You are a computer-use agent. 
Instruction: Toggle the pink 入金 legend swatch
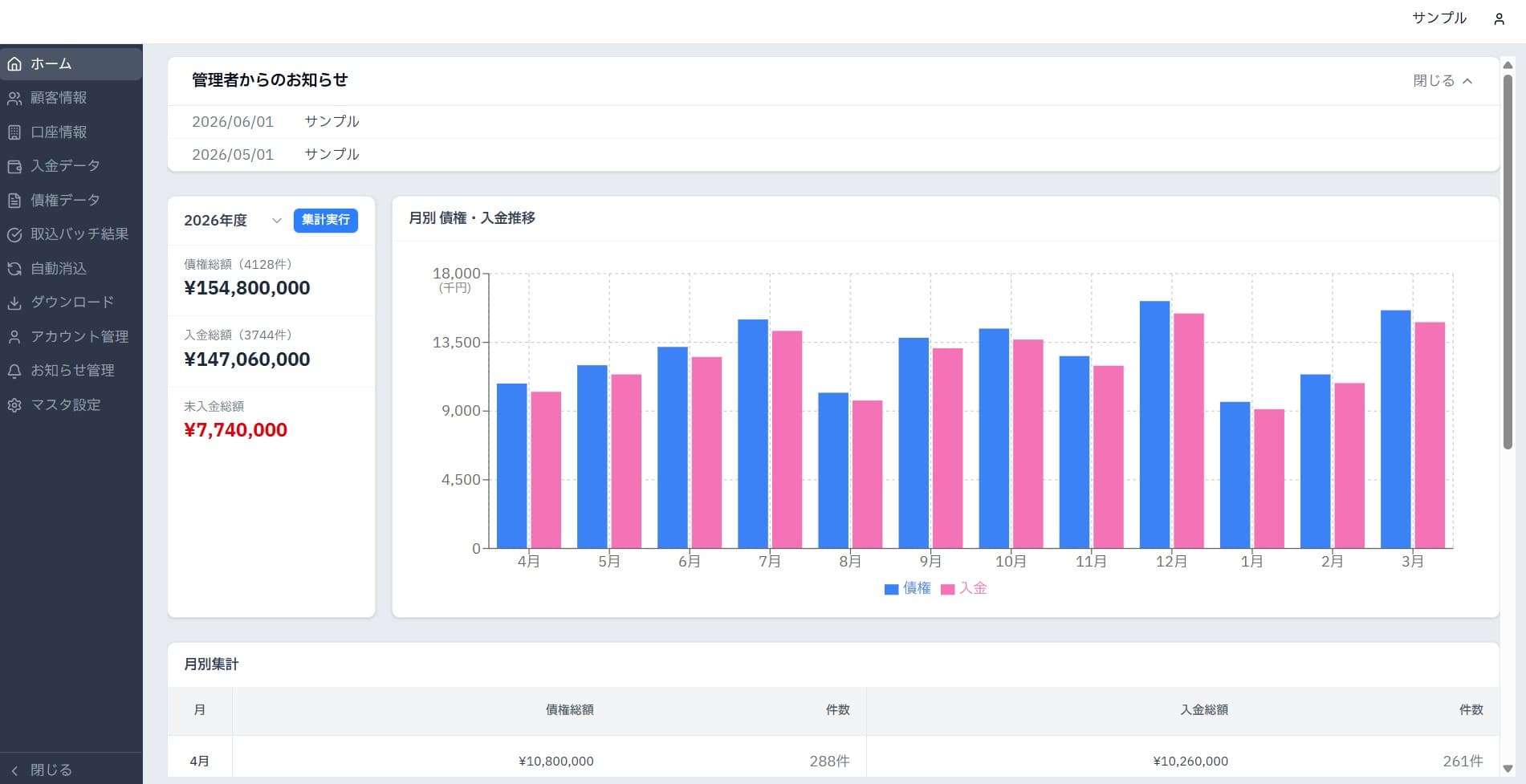coord(947,589)
